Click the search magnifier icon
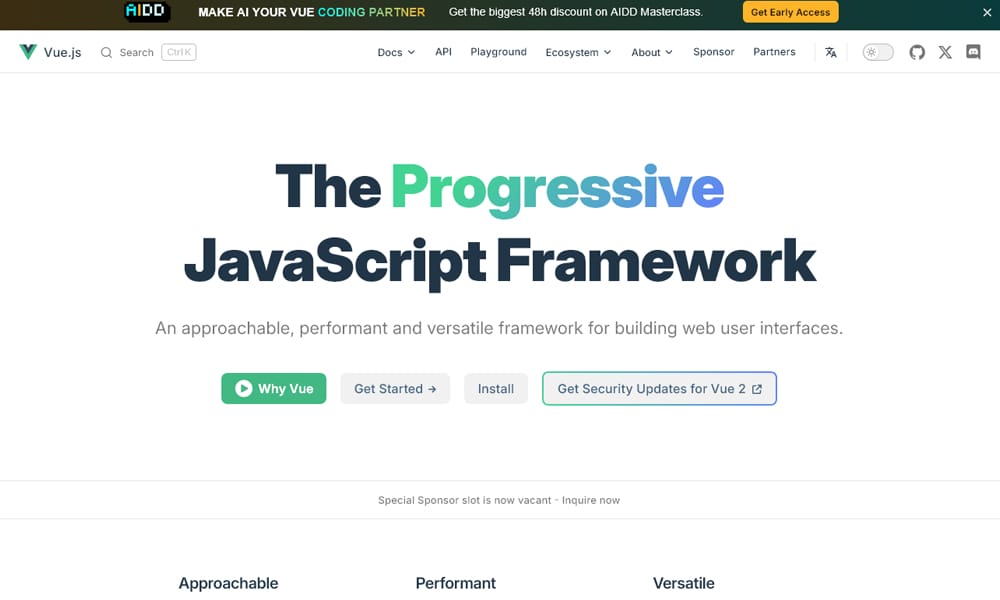The width and height of the screenshot is (1000, 600). coord(105,51)
